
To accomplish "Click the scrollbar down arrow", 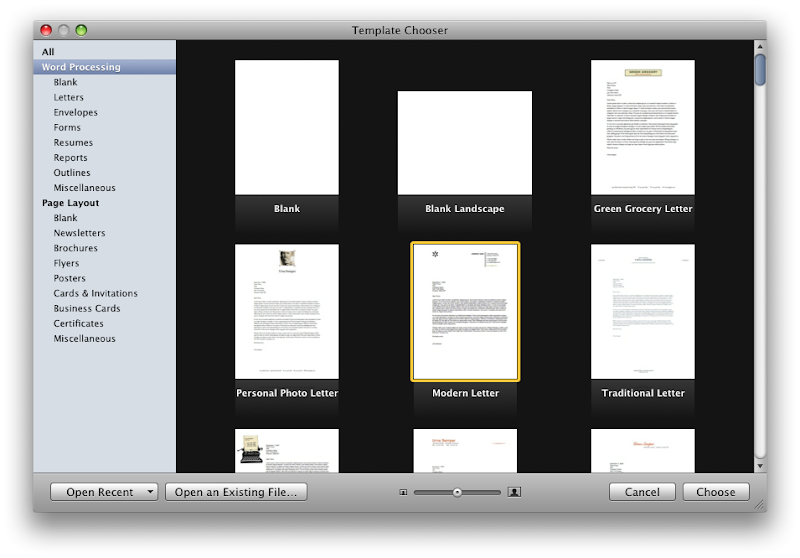I will pos(760,465).
